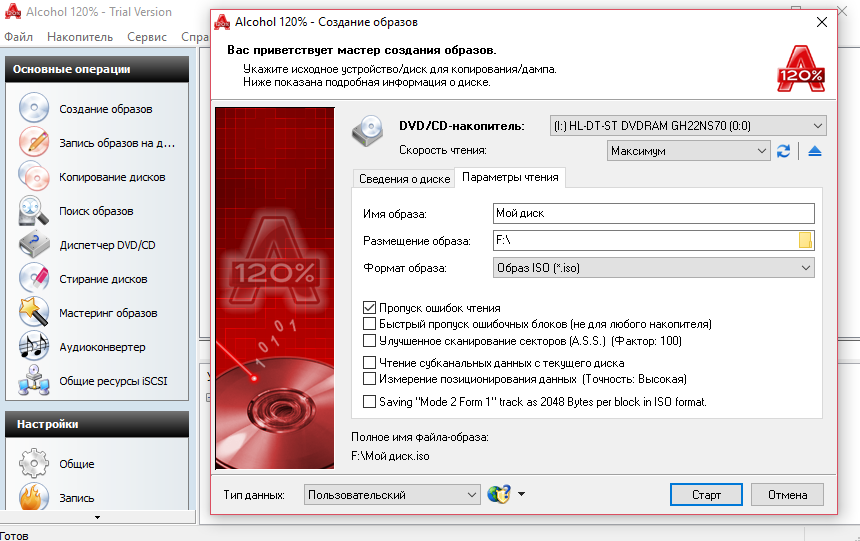
Task: Click the Alcohol icon in the dialog title bar
Action: point(222,22)
